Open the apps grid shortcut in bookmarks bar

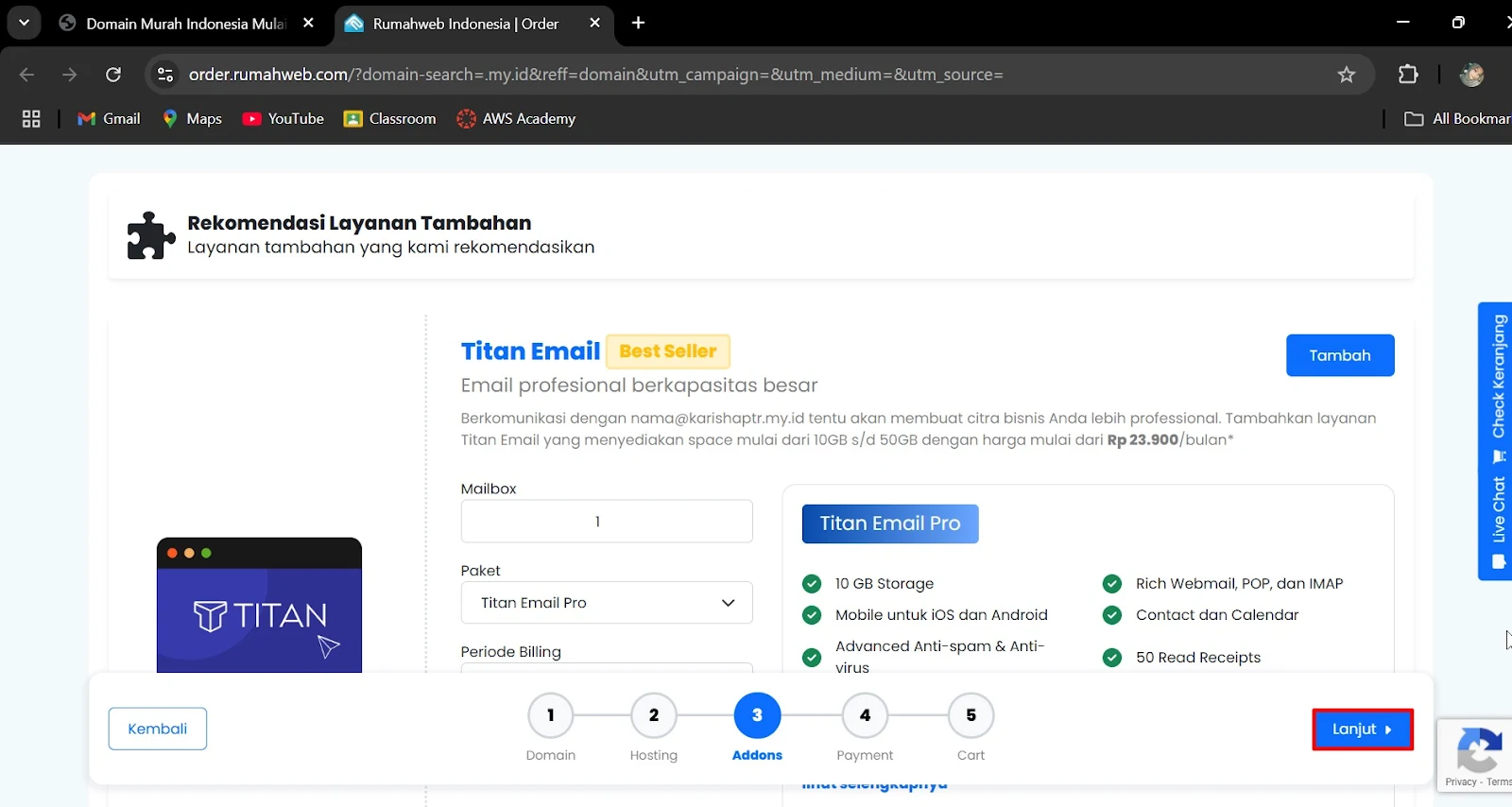31,119
